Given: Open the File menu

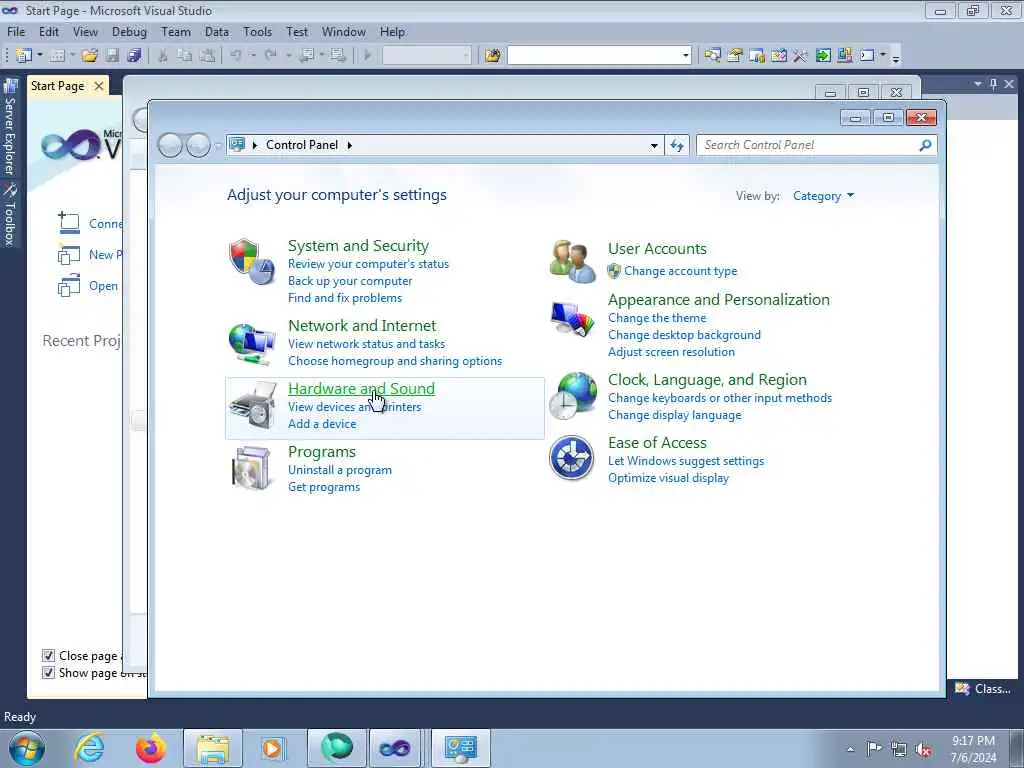Looking at the screenshot, I should (16, 31).
